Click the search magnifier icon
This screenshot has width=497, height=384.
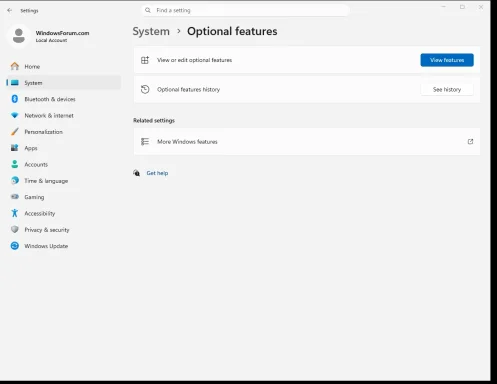pos(148,10)
